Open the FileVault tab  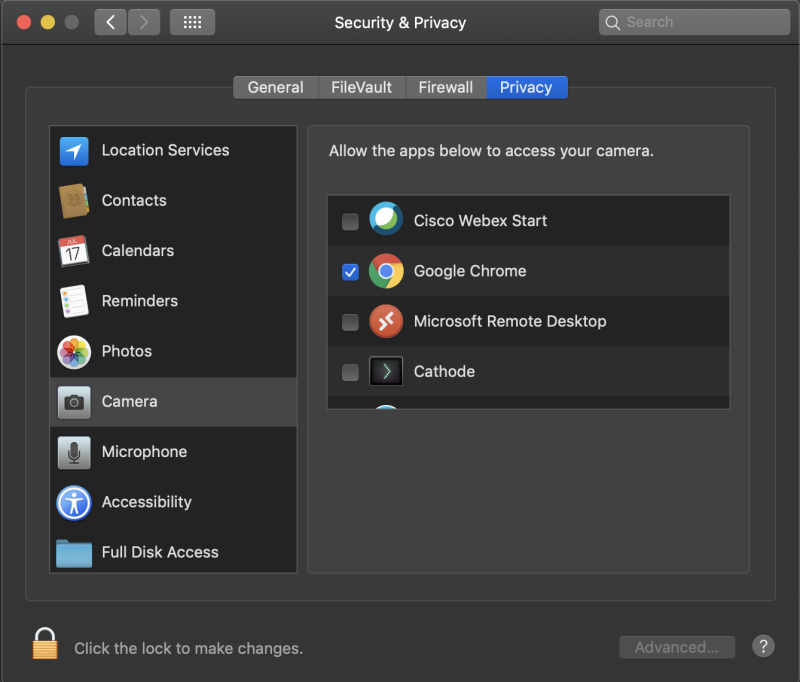[361, 87]
